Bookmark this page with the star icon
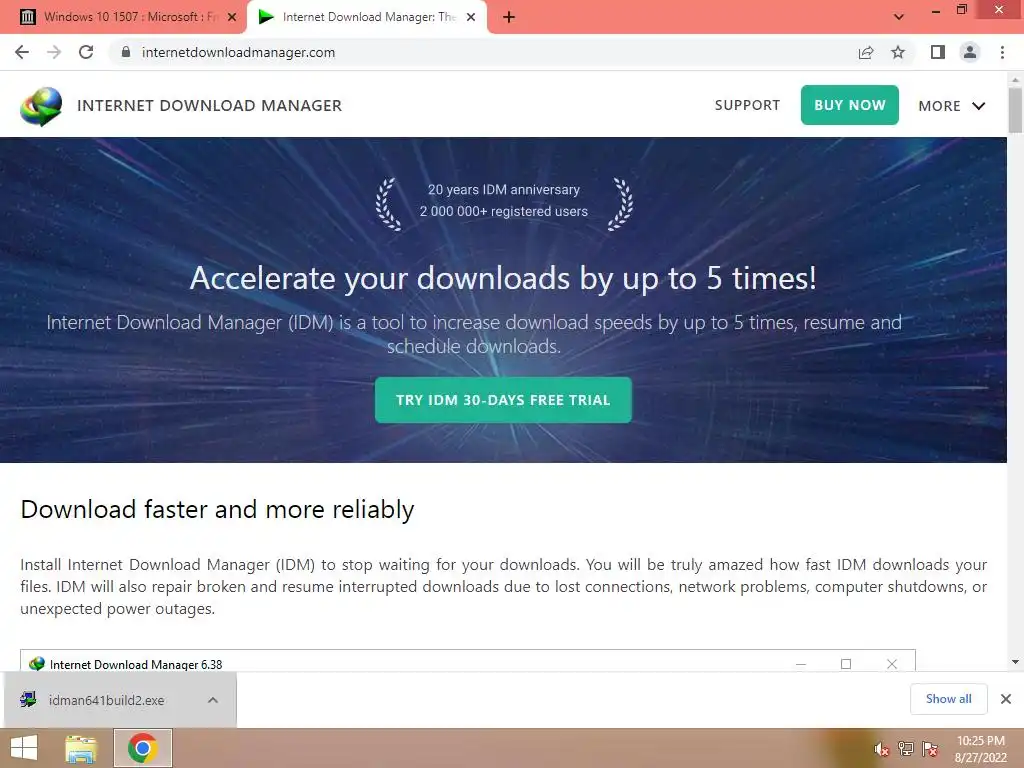Screen dimensions: 1024x768 (x=899, y=52)
